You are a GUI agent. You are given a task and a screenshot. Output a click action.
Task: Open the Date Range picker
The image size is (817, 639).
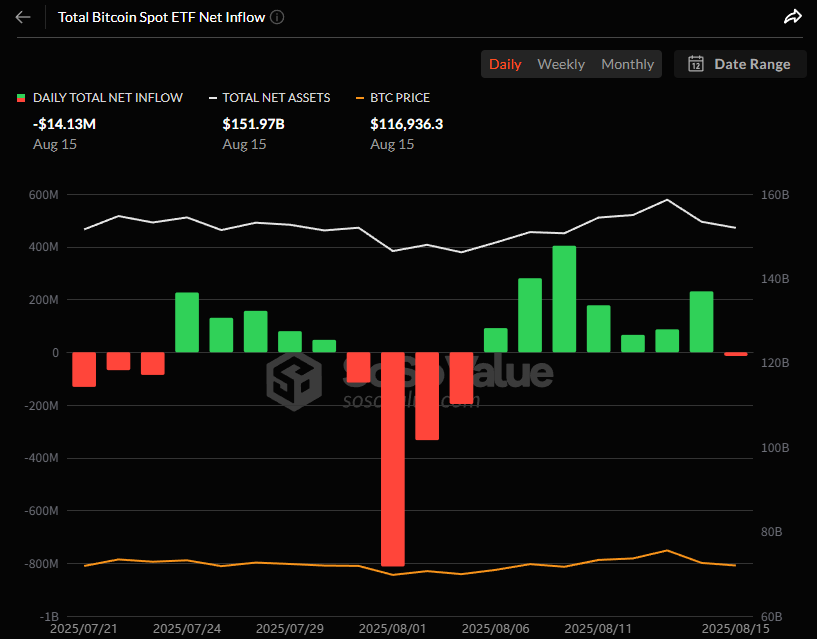740,64
